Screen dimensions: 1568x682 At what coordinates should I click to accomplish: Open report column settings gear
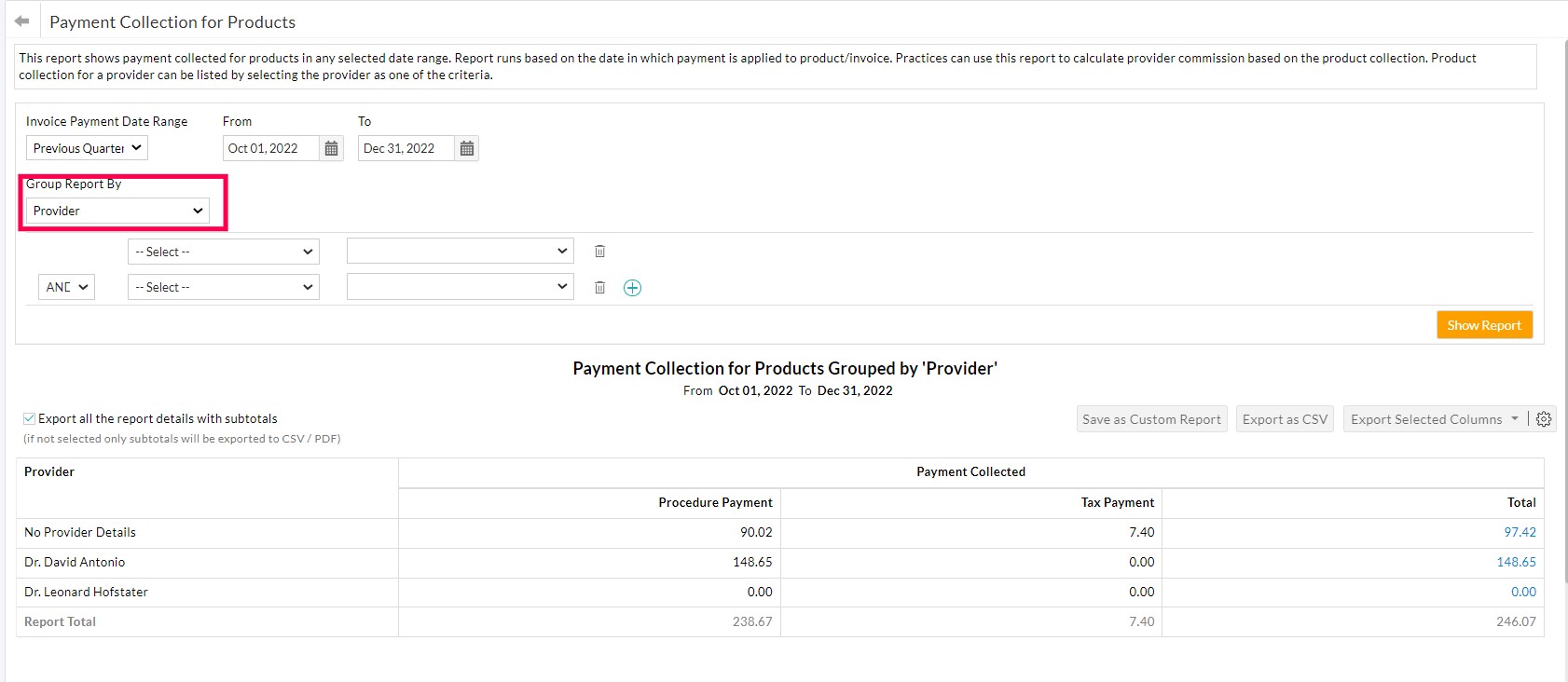tap(1544, 419)
